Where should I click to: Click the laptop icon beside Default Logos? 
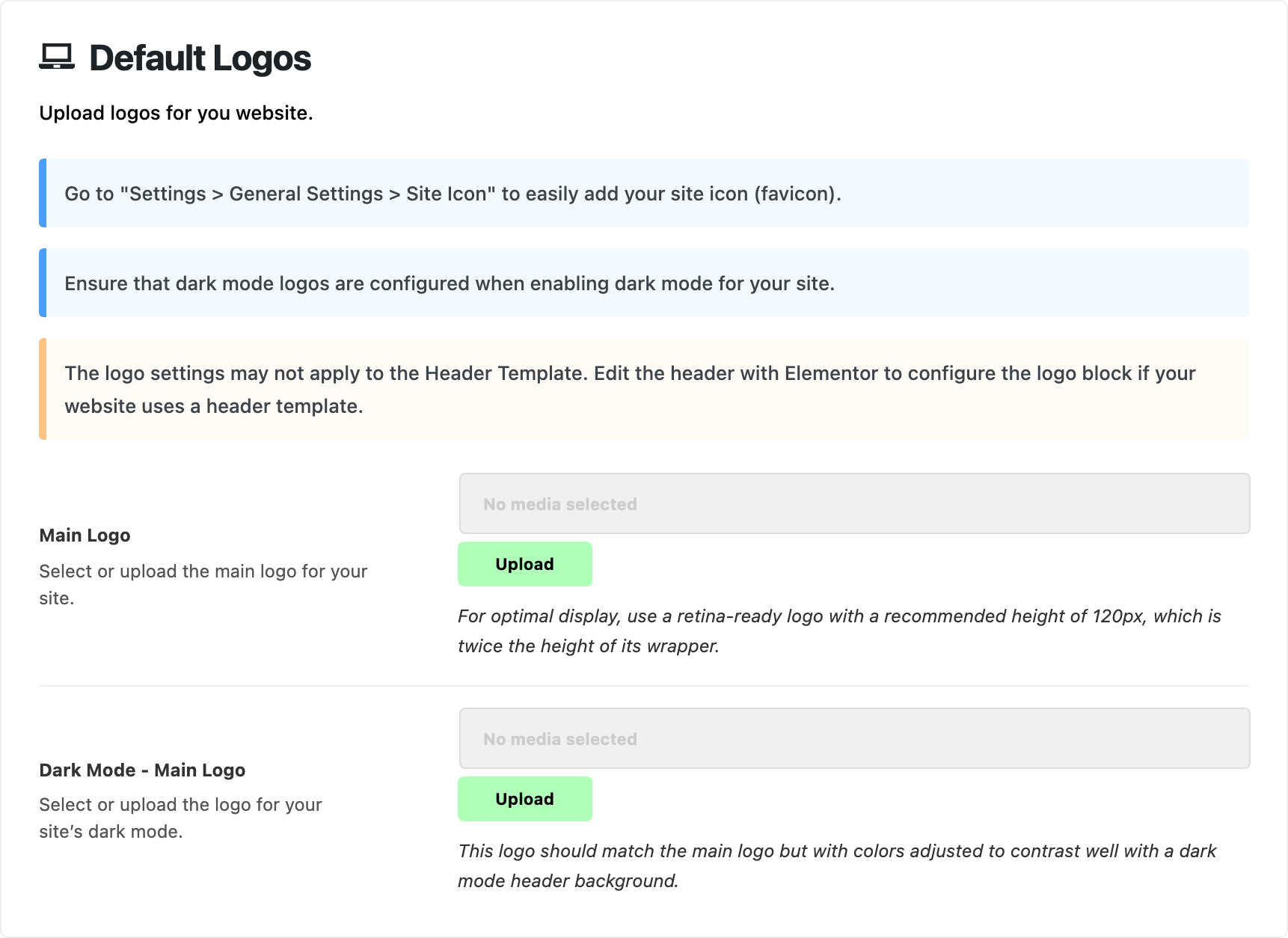coord(57,57)
